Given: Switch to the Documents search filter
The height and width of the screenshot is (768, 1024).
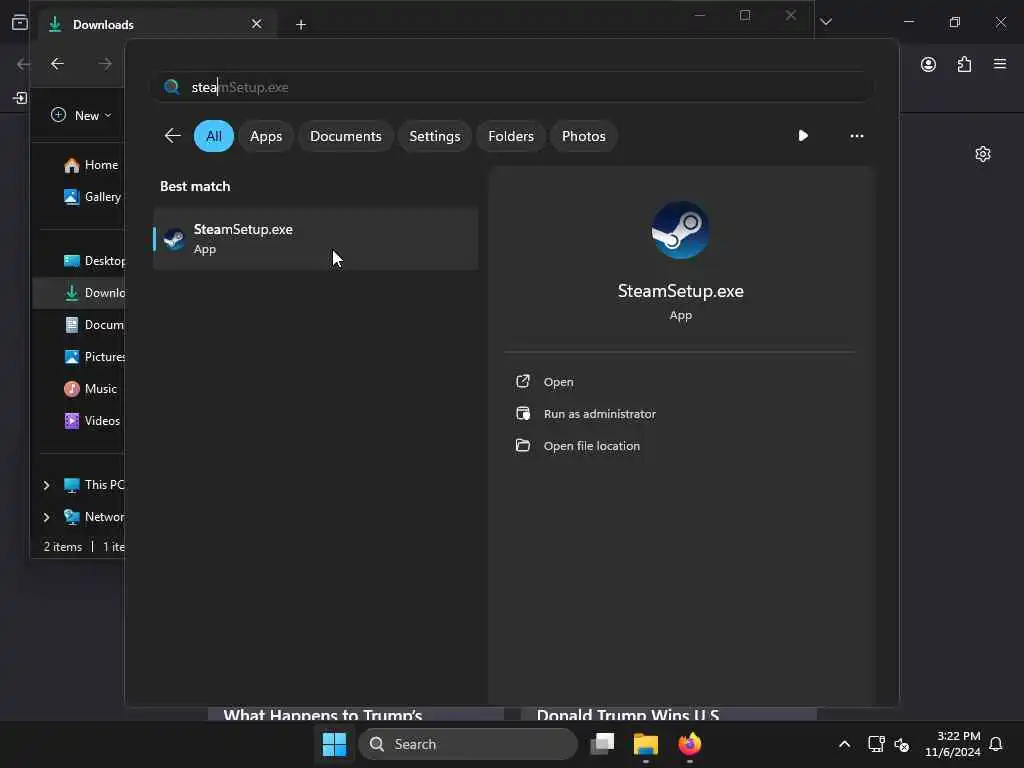Looking at the screenshot, I should coord(345,136).
